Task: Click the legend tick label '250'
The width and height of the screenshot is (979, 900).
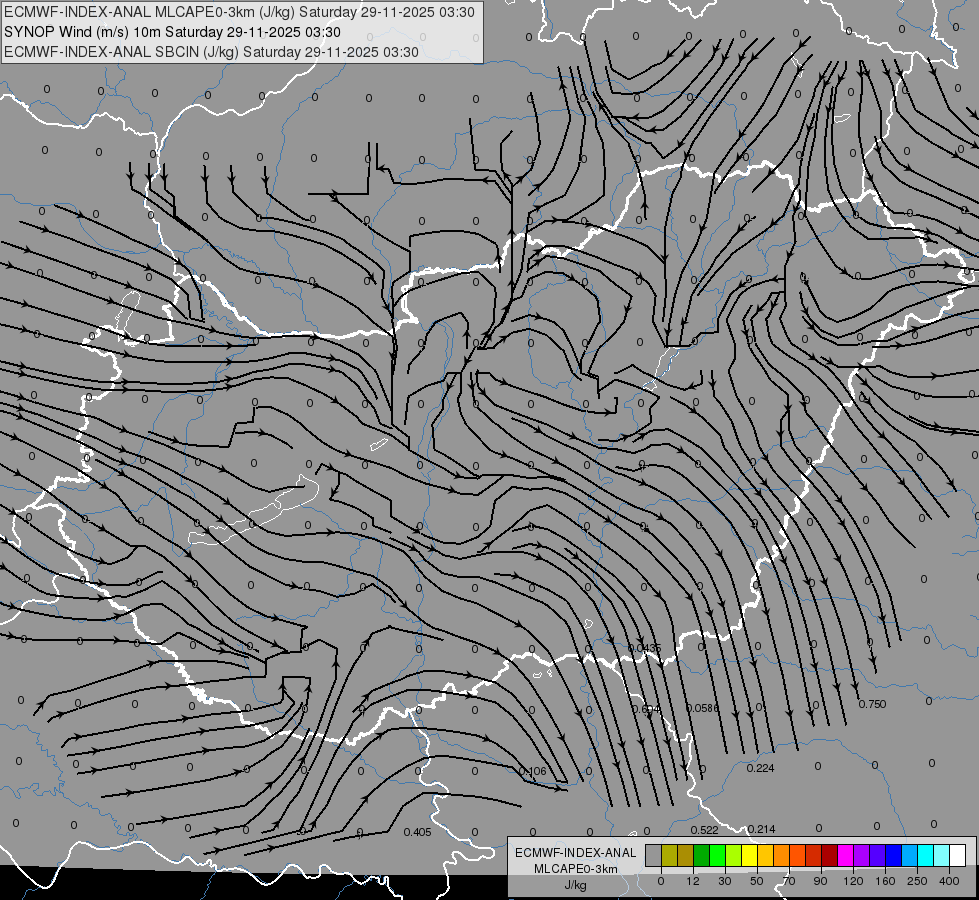Action: [917, 881]
